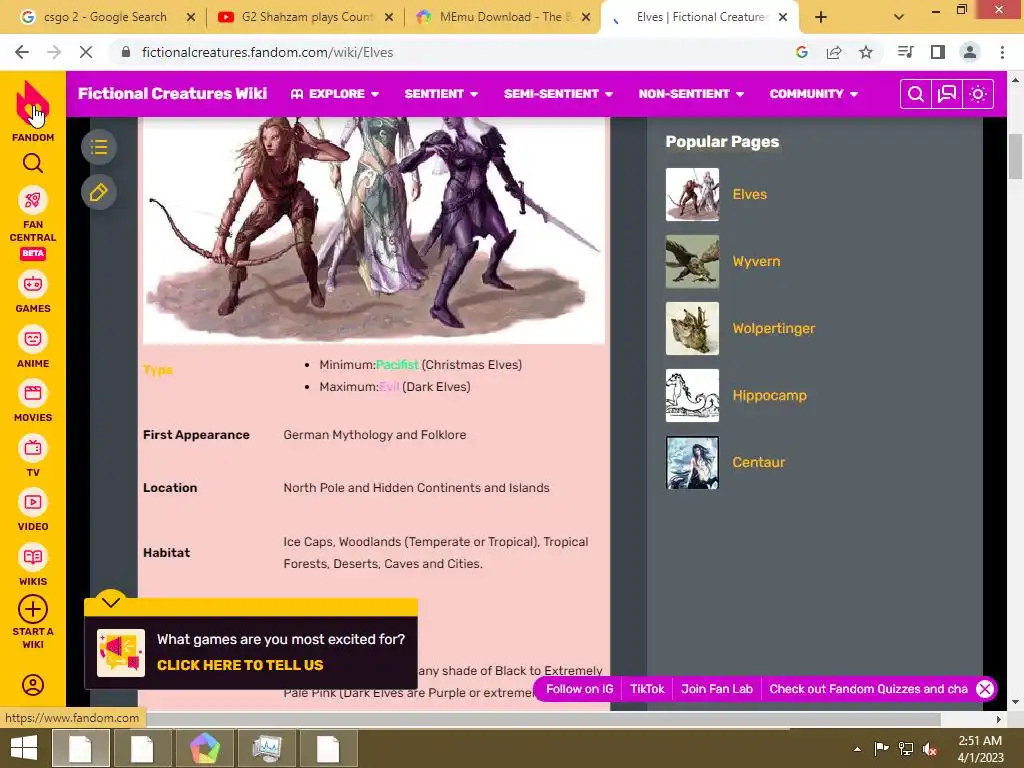Click the page vertical scrollbar thumb
Screen dimensions: 1024x768
coord(1015,155)
